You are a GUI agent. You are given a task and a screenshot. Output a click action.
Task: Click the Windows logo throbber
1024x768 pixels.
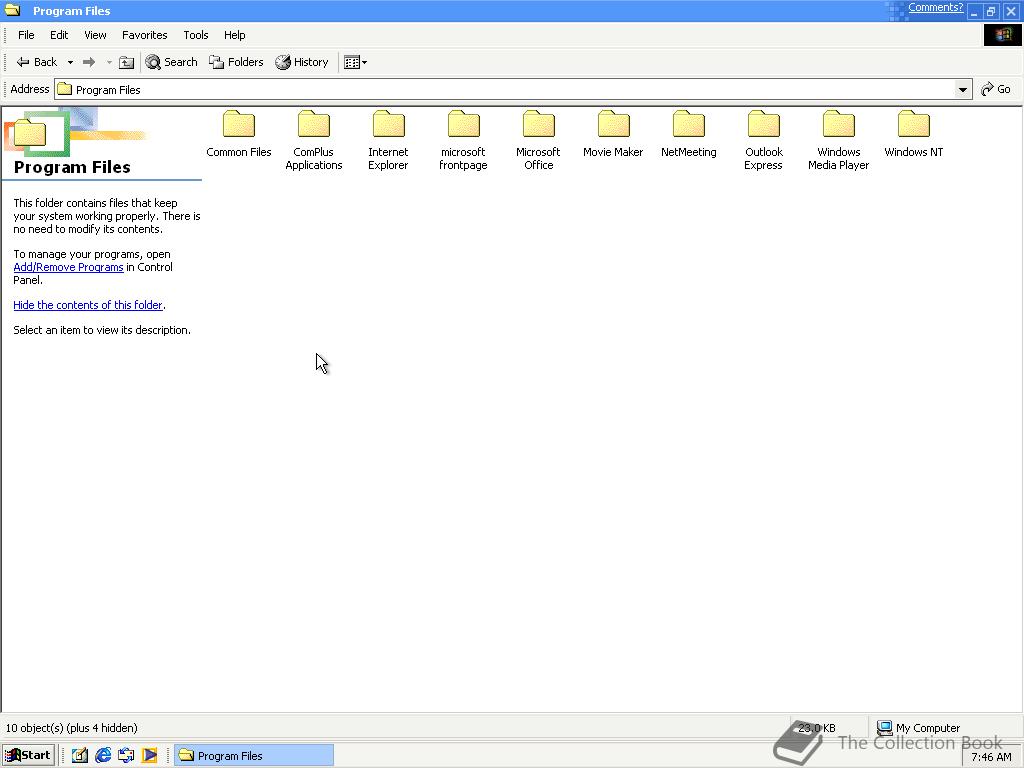click(x=1002, y=35)
